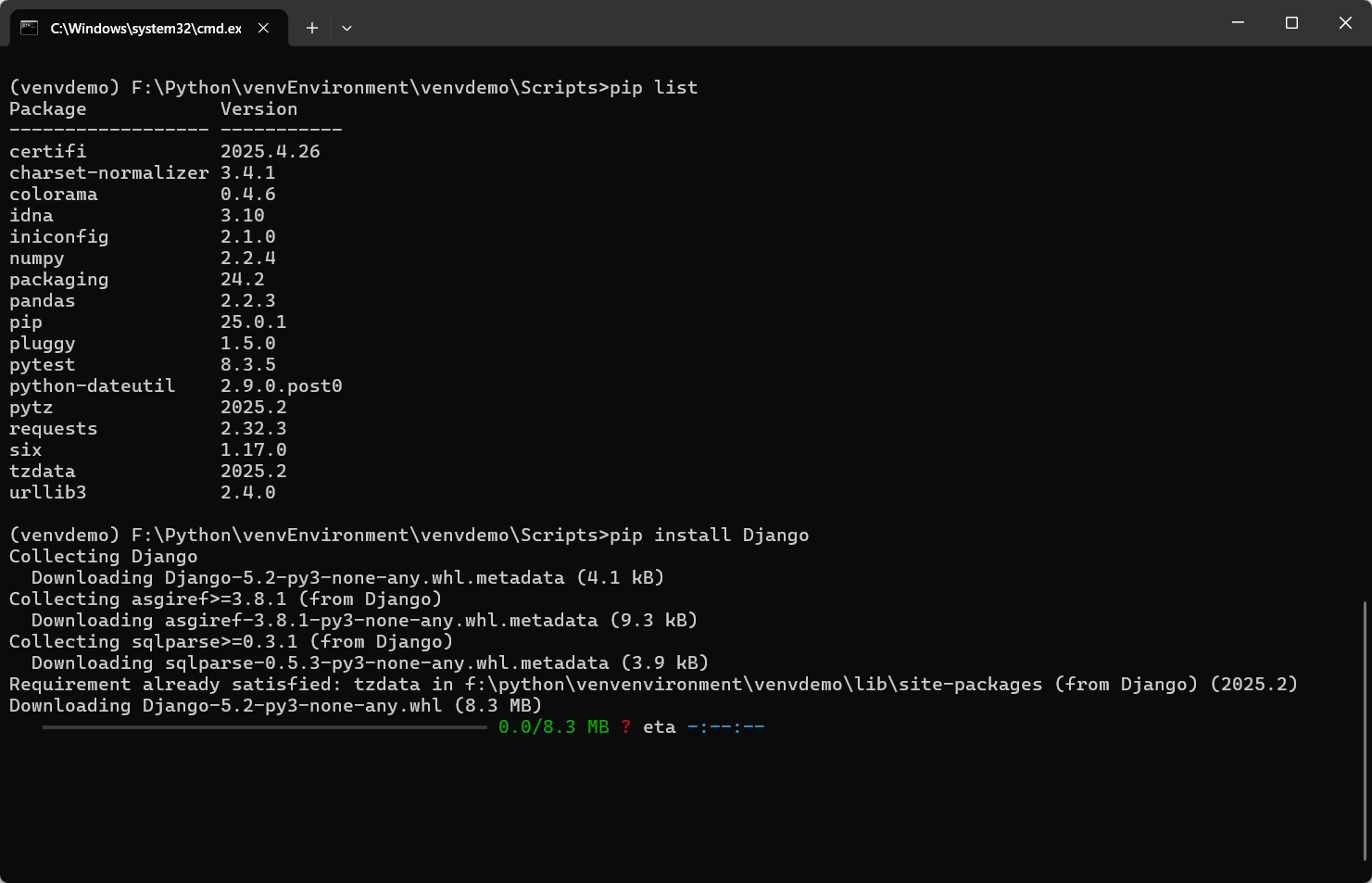Click the numpy package name
The image size is (1372, 883).
click(x=37, y=258)
